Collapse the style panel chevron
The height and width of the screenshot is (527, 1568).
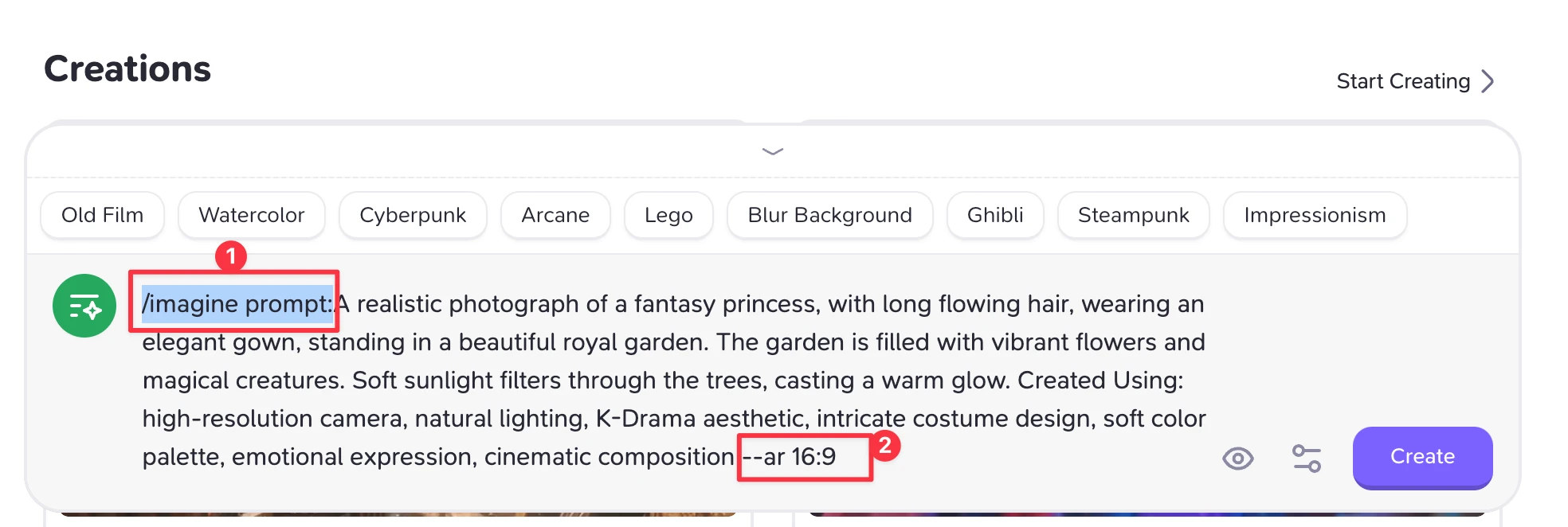pos(772,151)
